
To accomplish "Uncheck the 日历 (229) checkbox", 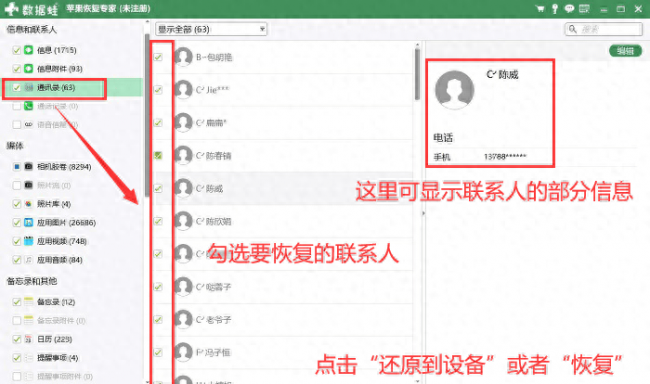I will (17, 339).
